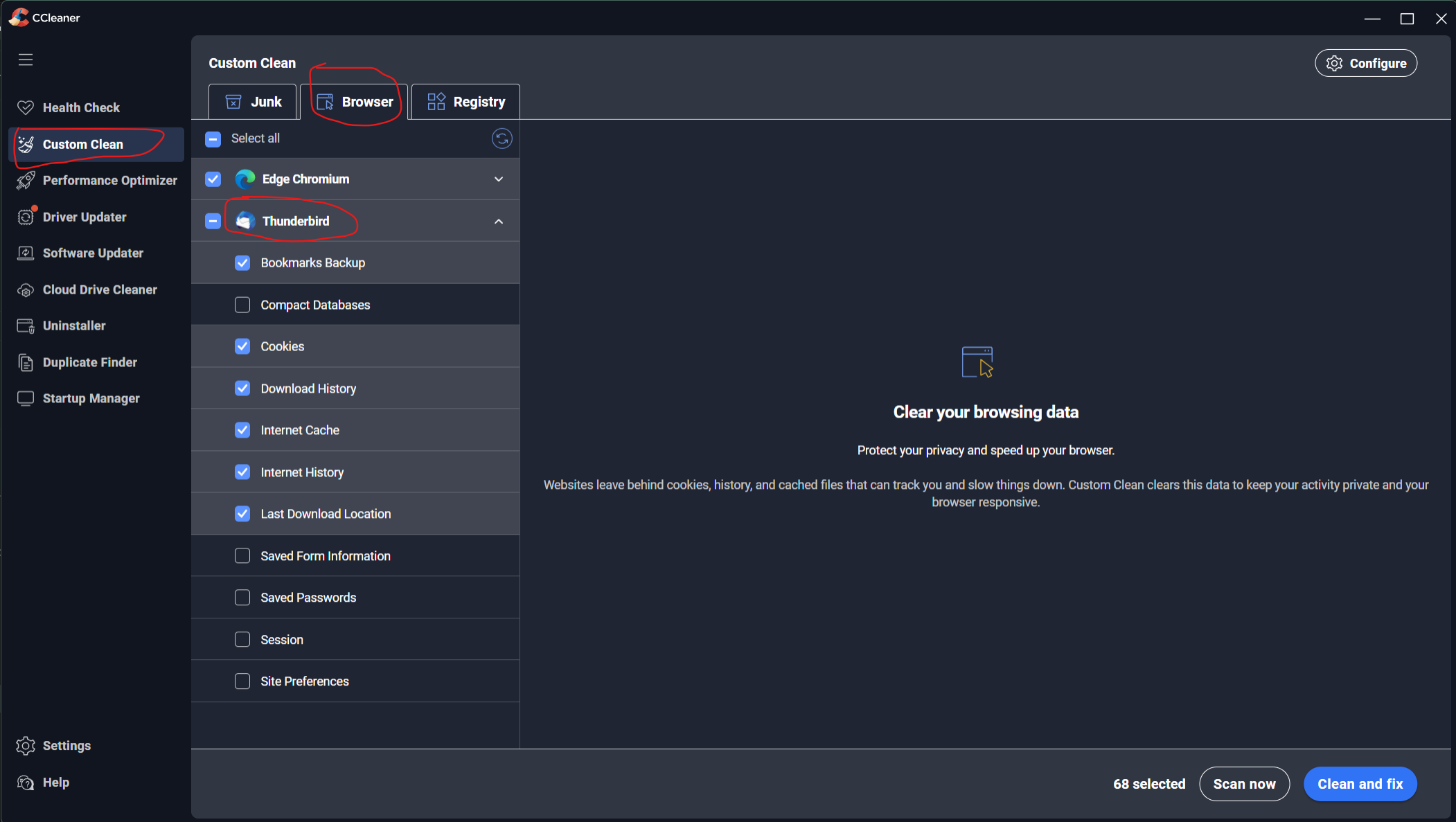Click the Configure button

point(1366,63)
